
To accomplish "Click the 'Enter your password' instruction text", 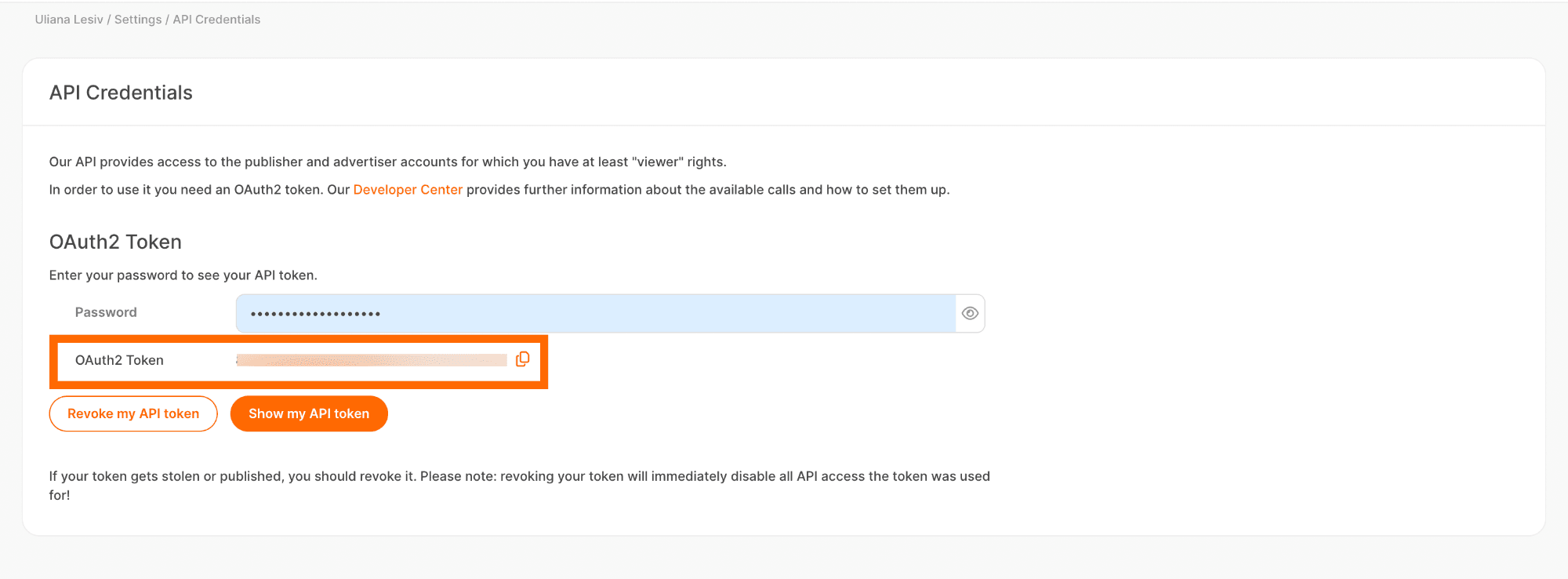I will (183, 275).
